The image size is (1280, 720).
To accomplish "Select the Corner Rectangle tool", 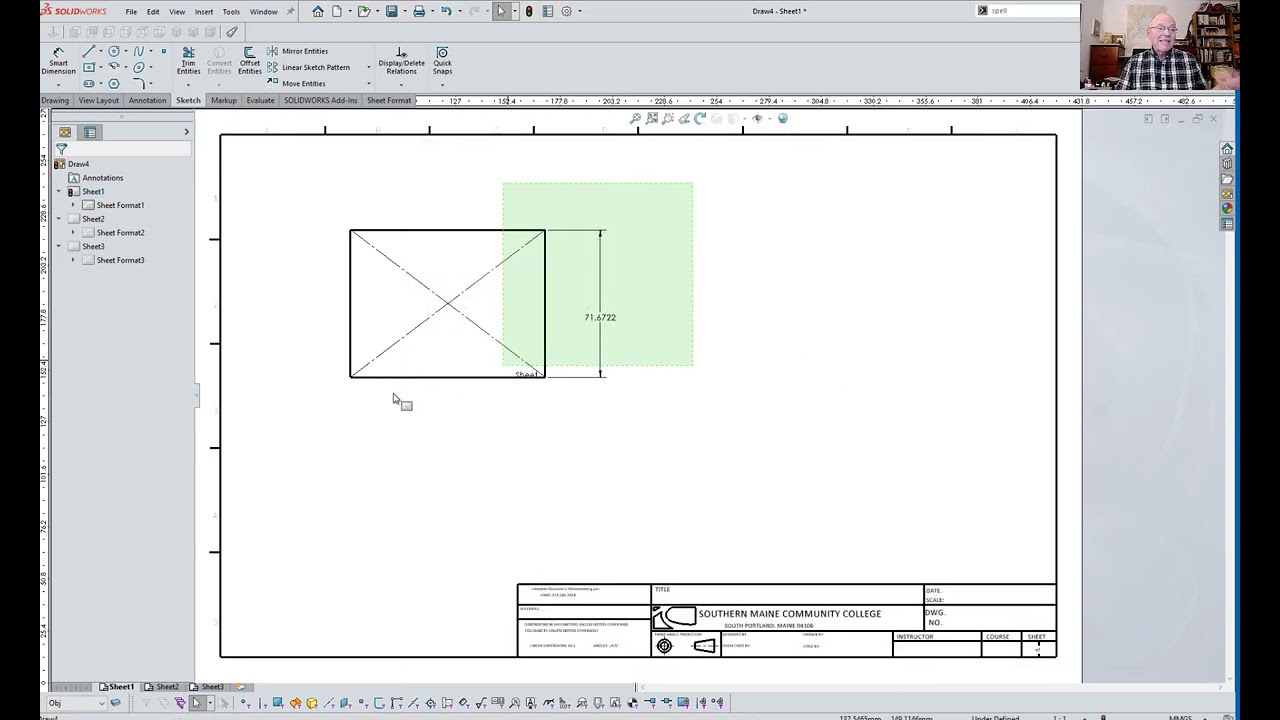I will point(89,67).
